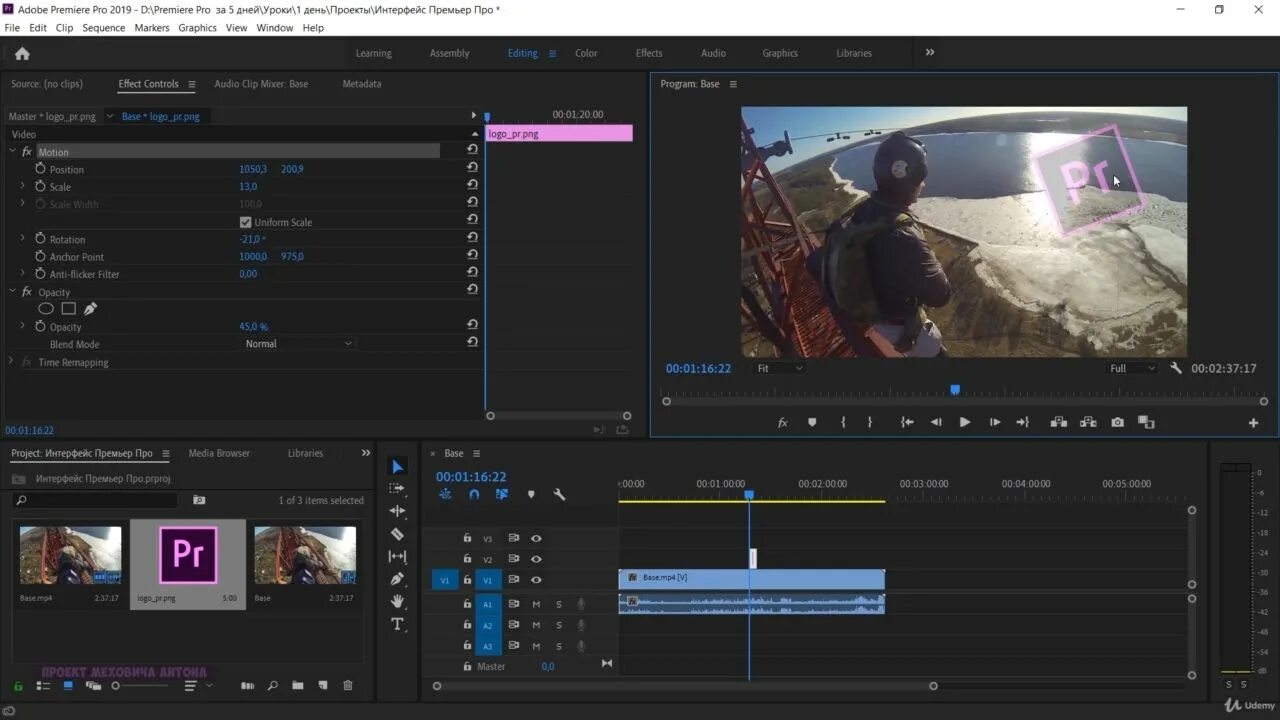Viewport: 1280px width, 720px height.
Task: Open the Sequence menu
Action: click(x=103, y=28)
